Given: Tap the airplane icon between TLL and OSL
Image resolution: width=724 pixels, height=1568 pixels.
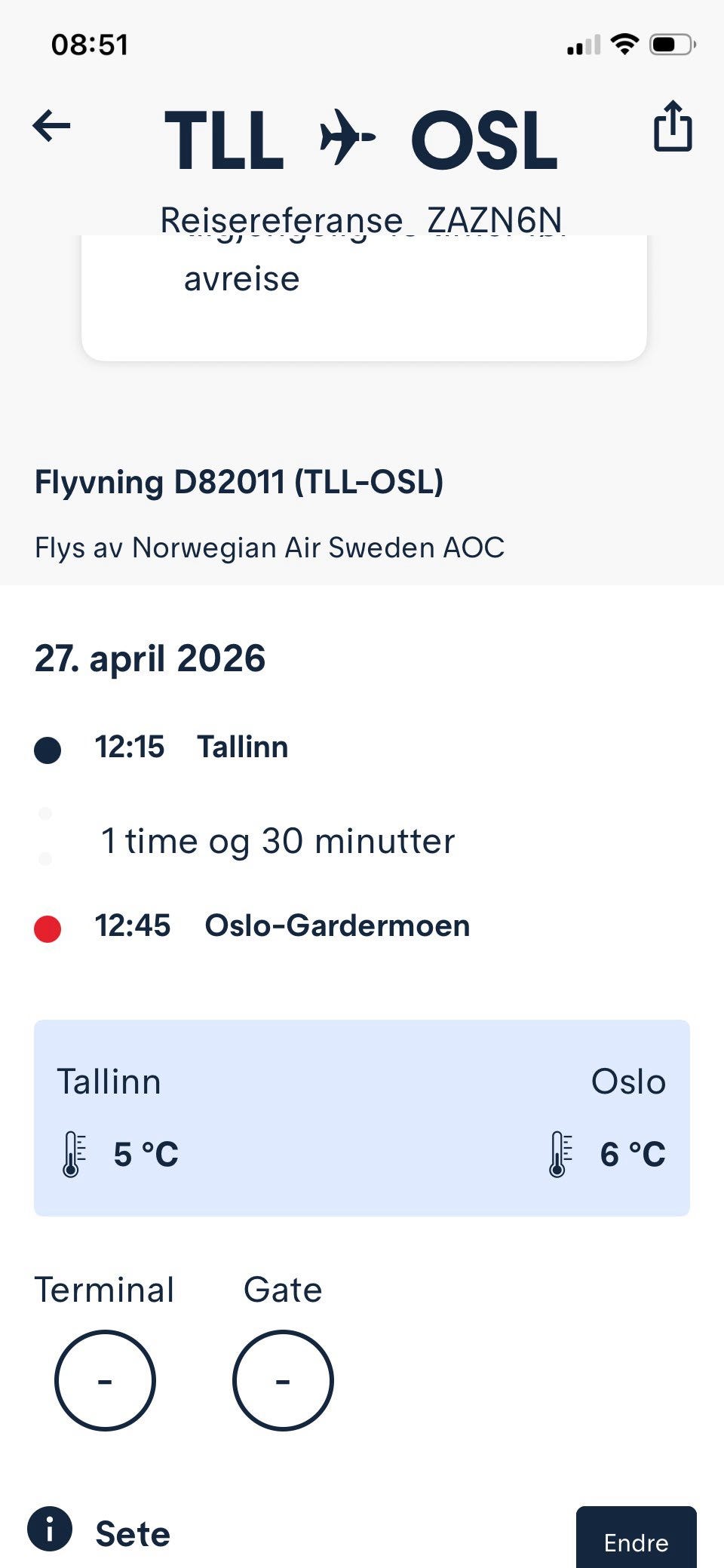Looking at the screenshot, I should tap(348, 137).
